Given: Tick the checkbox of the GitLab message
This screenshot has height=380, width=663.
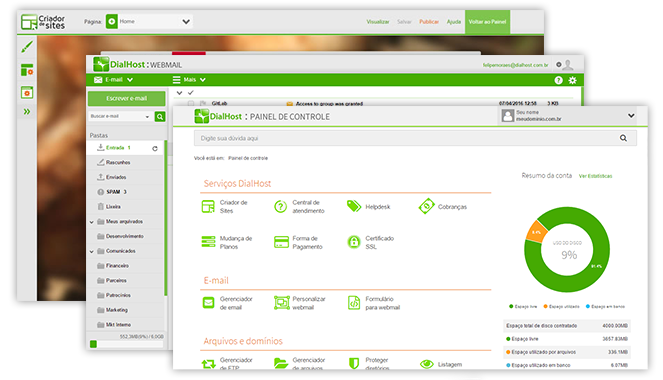Looking at the screenshot, I should tap(191, 103).
